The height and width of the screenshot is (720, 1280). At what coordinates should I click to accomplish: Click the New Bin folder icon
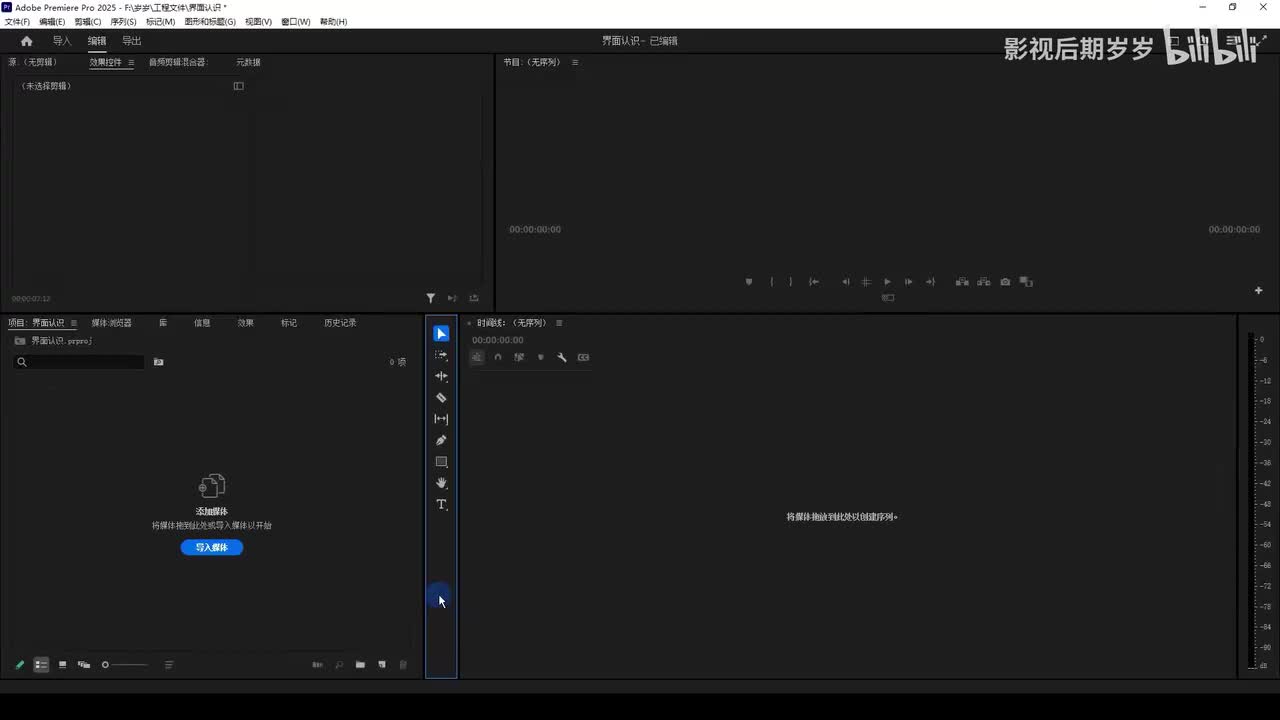click(360, 665)
